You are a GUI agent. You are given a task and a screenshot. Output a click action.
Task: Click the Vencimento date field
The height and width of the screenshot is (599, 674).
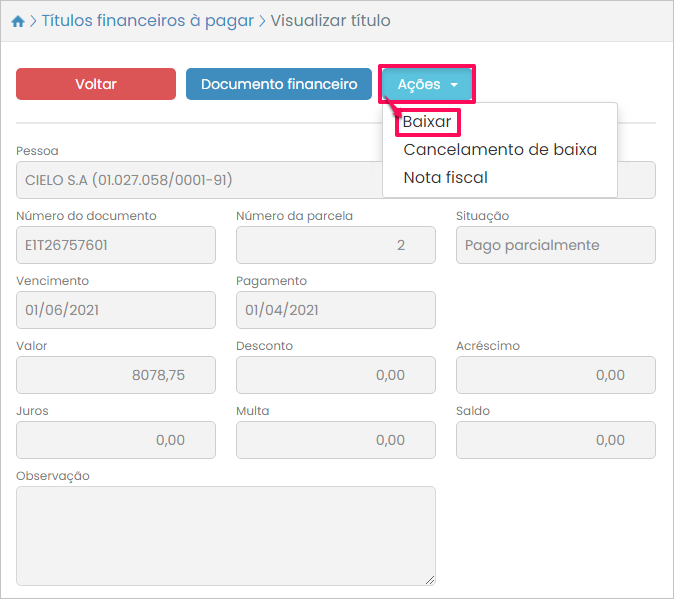click(x=116, y=310)
